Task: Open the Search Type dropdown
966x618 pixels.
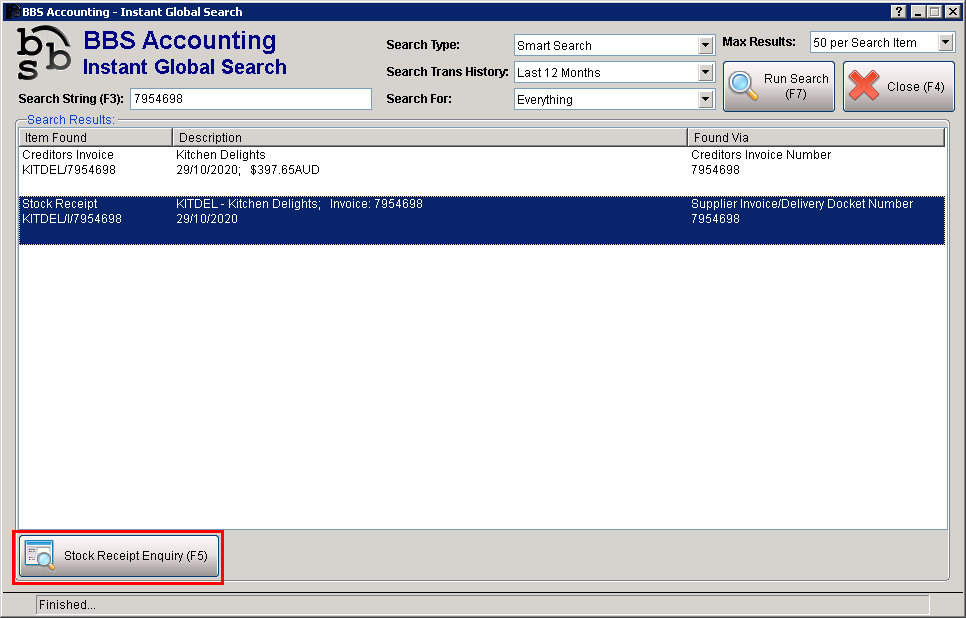Action: pos(705,45)
